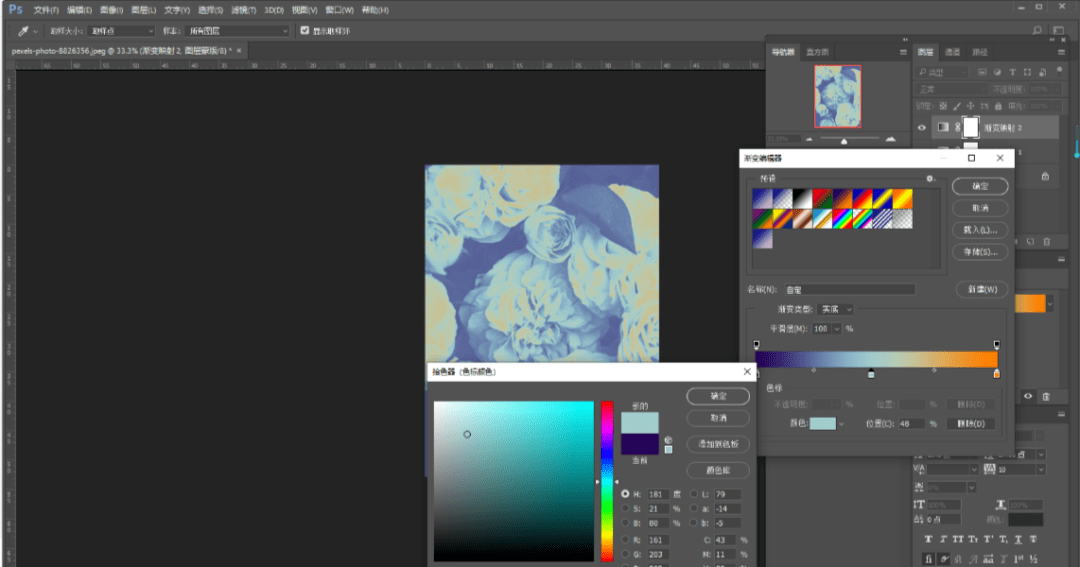This screenshot has width=1080, height=567.
Task: Click the trash icon in the Properties panel
Action: 1046,396
